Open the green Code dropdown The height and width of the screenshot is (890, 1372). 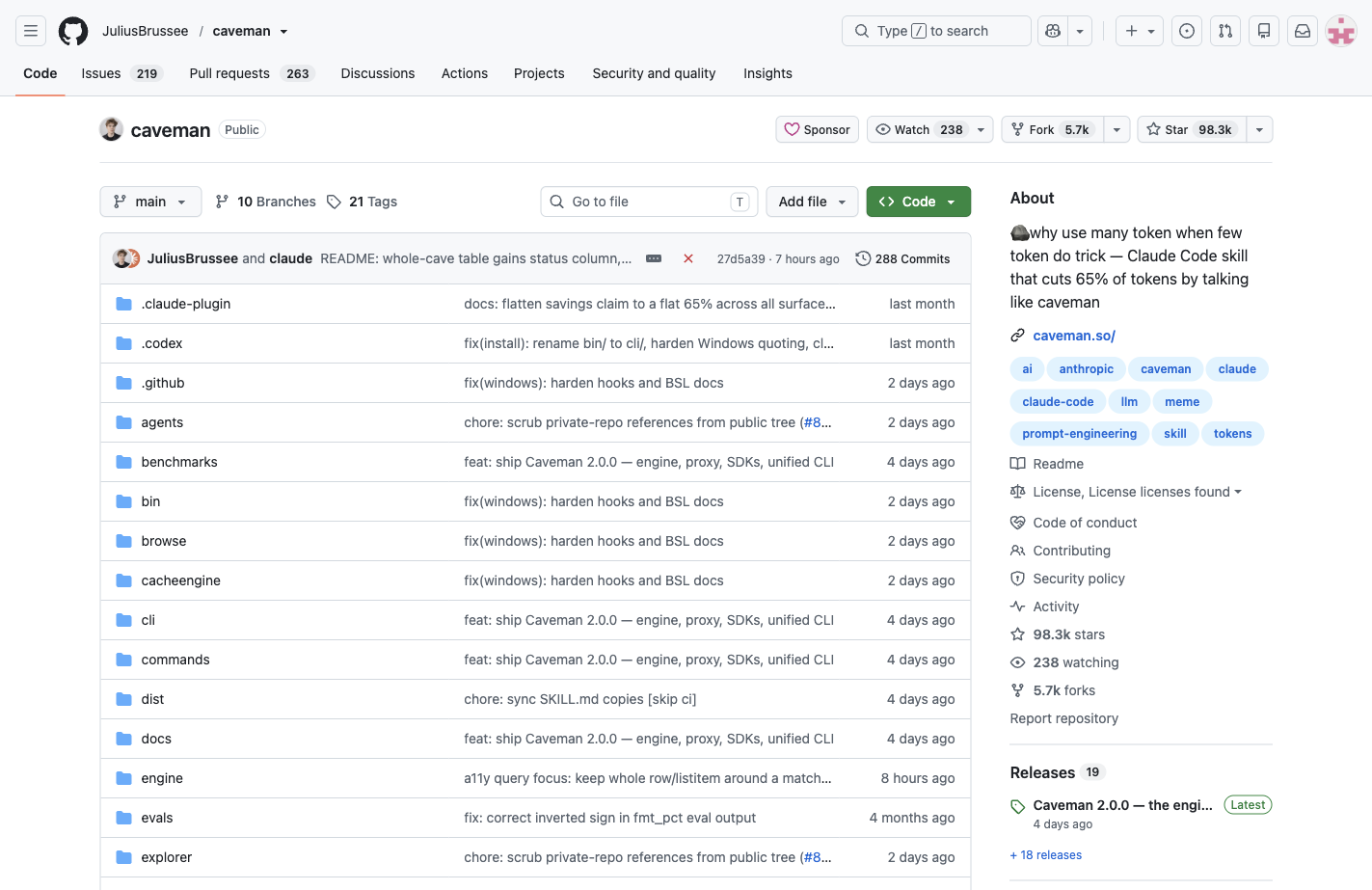tap(918, 202)
